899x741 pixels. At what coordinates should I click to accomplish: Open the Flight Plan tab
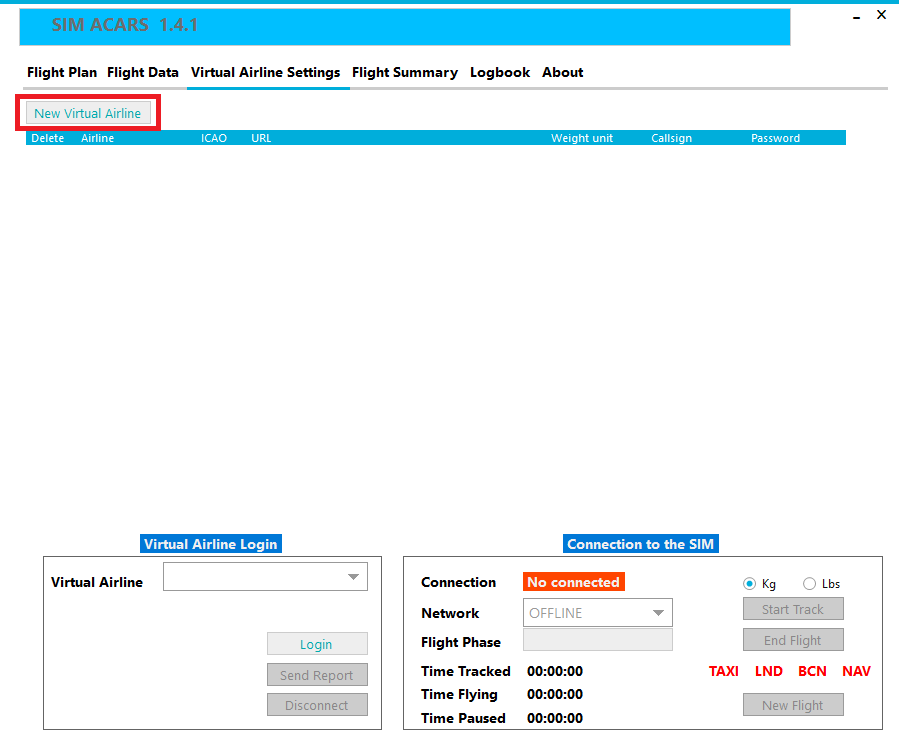(62, 72)
